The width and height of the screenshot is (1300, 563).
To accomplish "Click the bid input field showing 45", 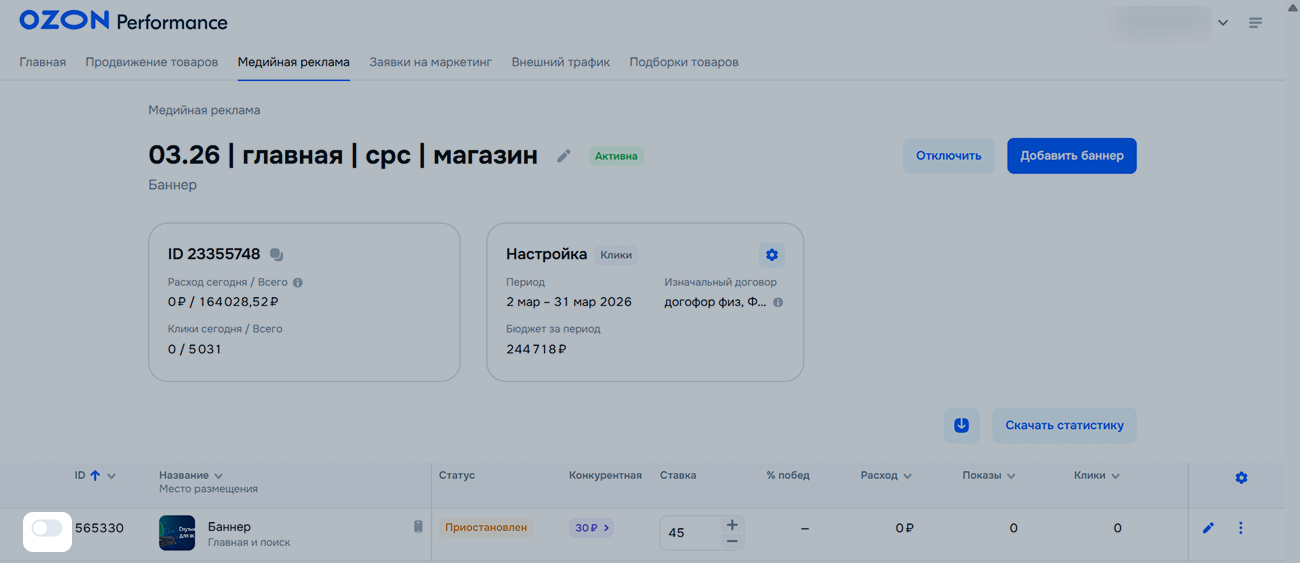I will tap(688, 533).
